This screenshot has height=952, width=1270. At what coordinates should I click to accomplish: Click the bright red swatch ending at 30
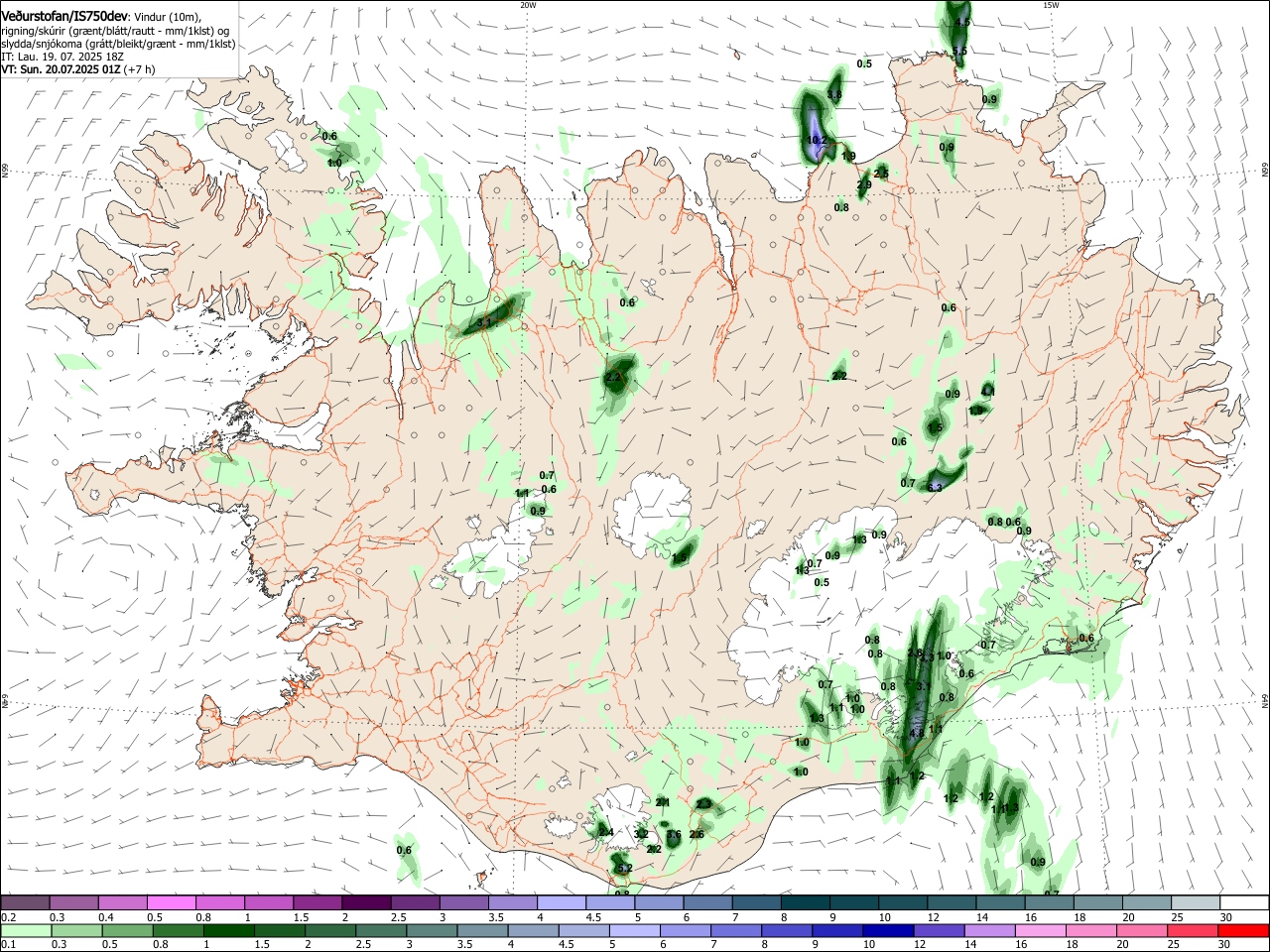(x=1242, y=930)
